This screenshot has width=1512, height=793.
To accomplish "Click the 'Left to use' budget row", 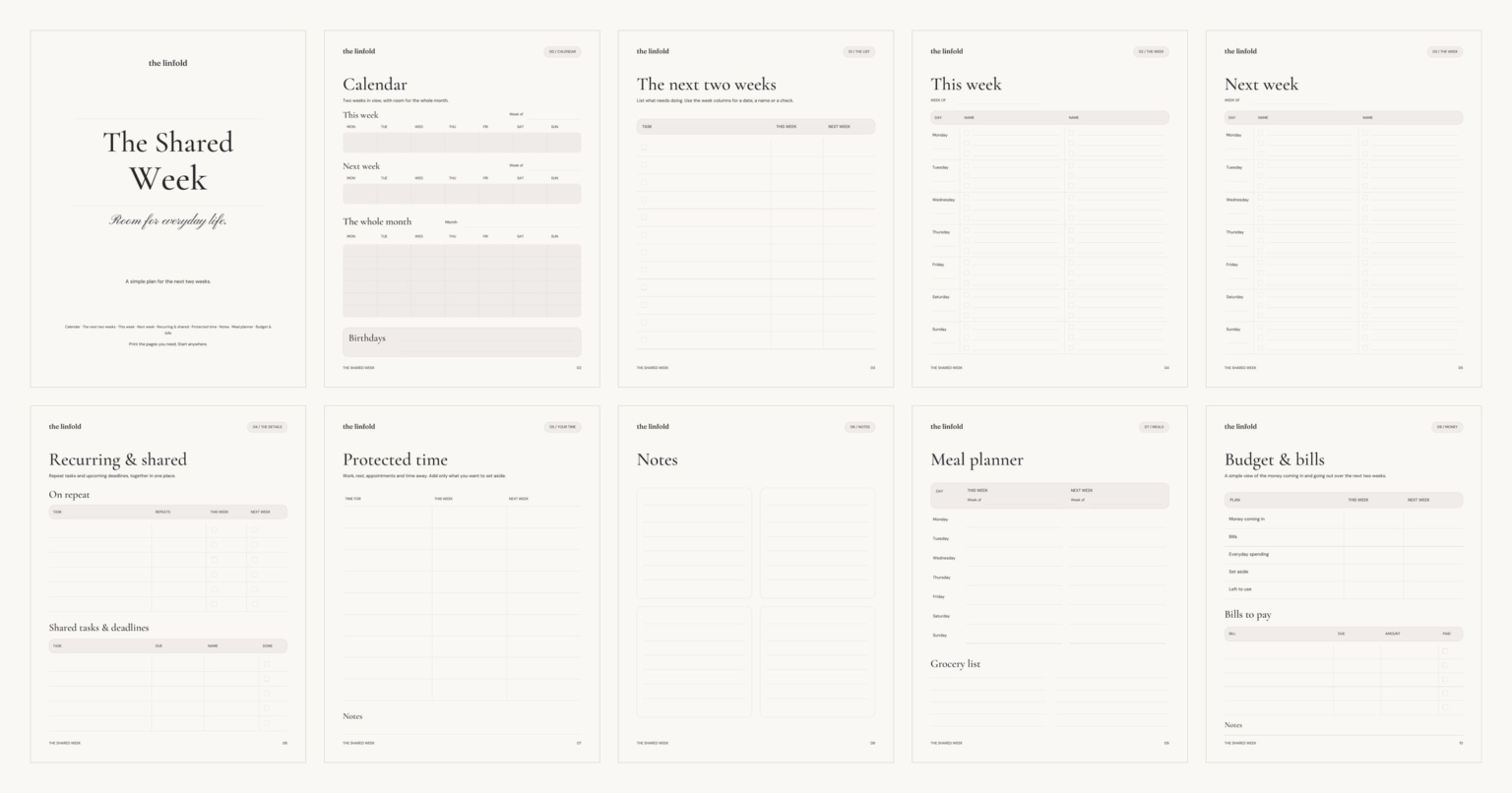I will point(1344,589).
